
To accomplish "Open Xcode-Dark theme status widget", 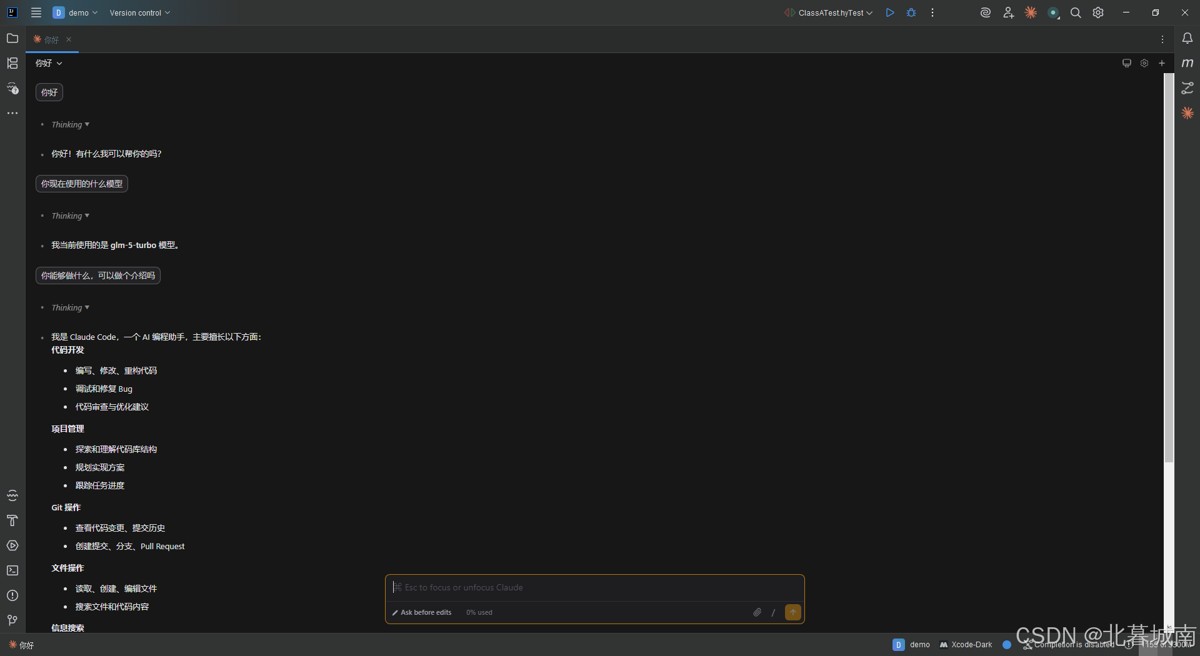I will [966, 645].
